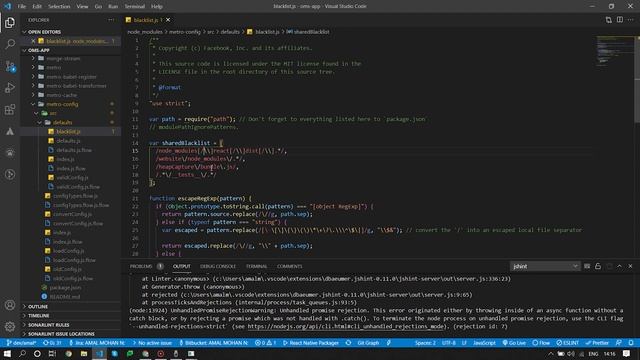The width and height of the screenshot is (640, 360).
Task: Open the Explorer view in activity bar
Action: coord(10,22)
